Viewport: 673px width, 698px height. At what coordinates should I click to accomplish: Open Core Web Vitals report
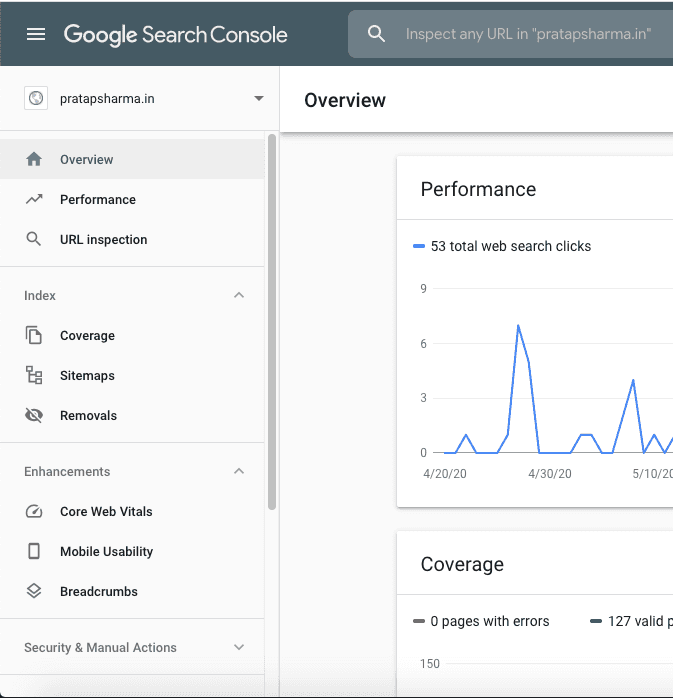click(x=132, y=511)
